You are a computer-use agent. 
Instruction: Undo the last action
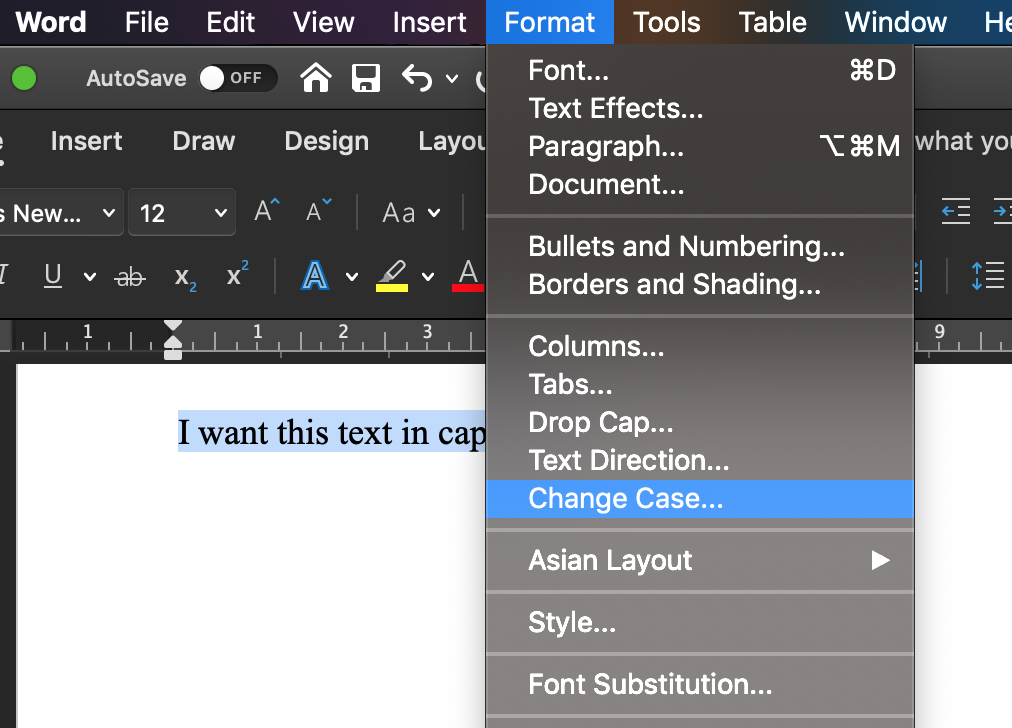pyautogui.click(x=417, y=77)
